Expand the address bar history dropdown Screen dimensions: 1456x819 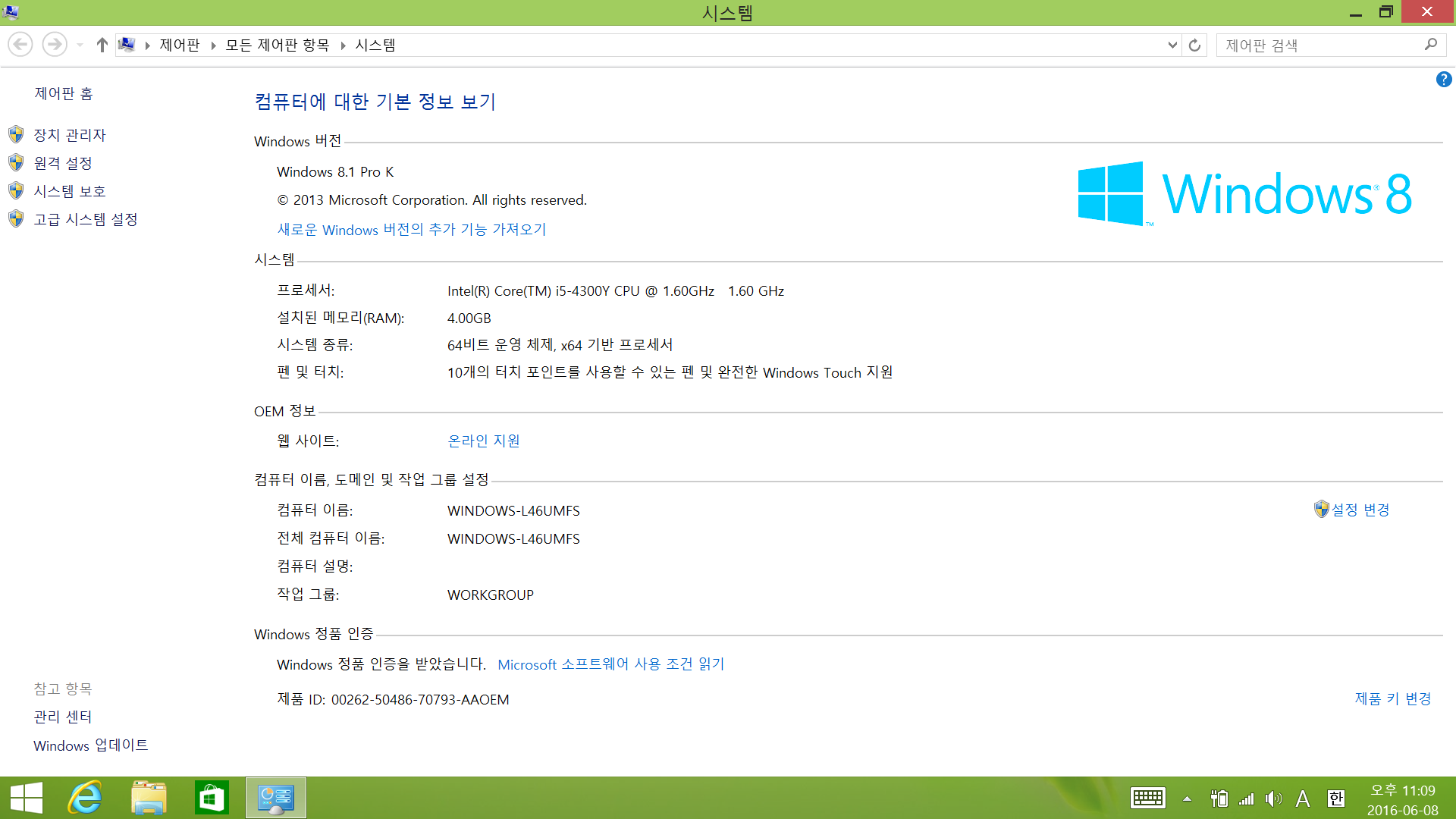[1172, 45]
